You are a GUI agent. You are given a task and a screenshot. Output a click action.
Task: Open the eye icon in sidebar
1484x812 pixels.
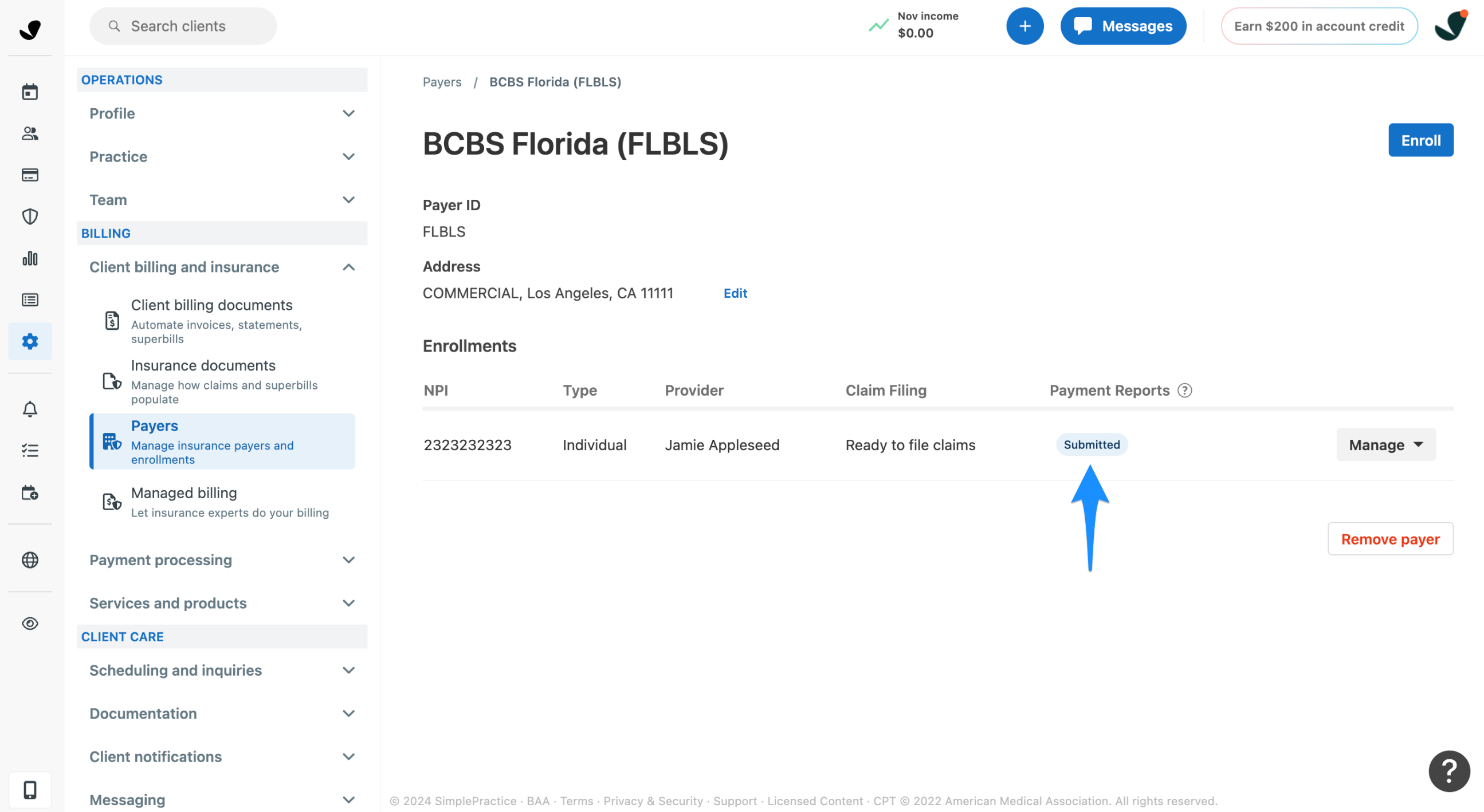(x=30, y=623)
